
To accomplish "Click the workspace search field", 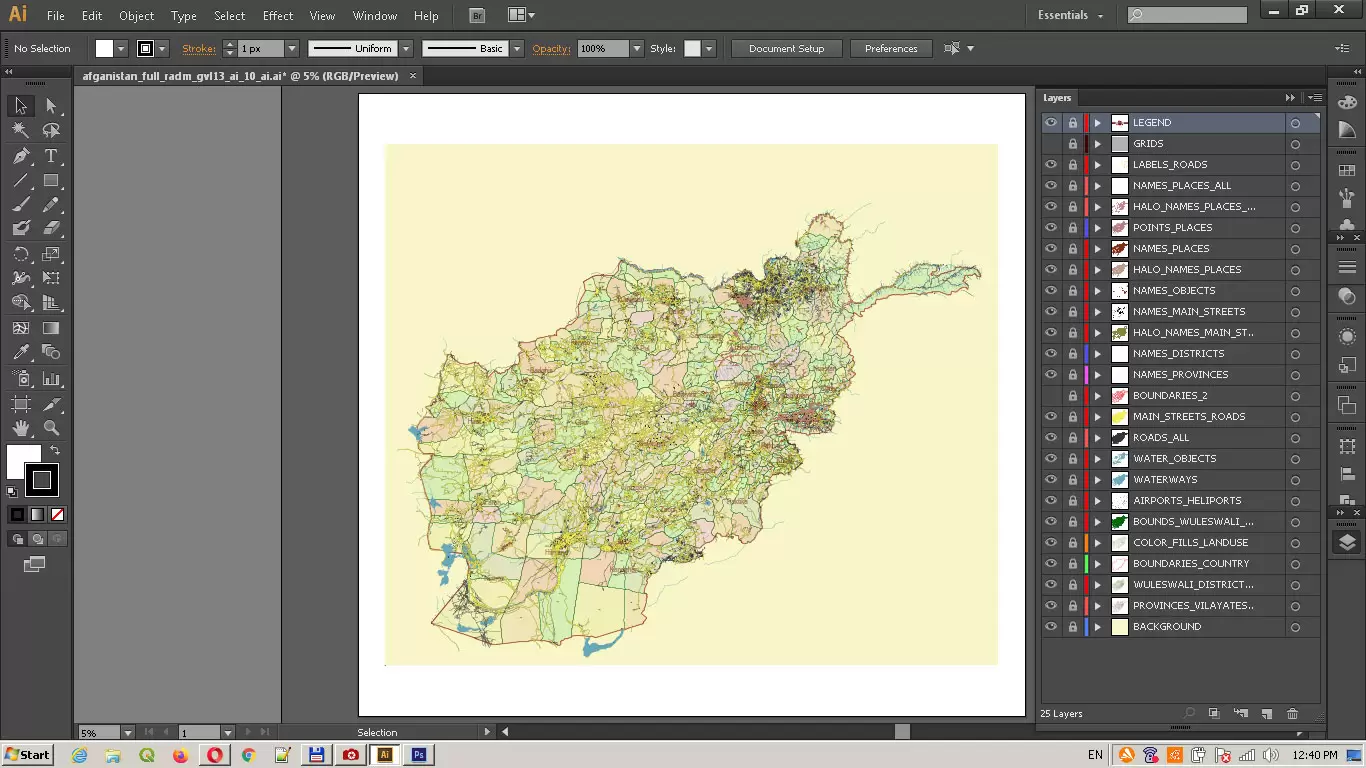I will (x=1187, y=15).
